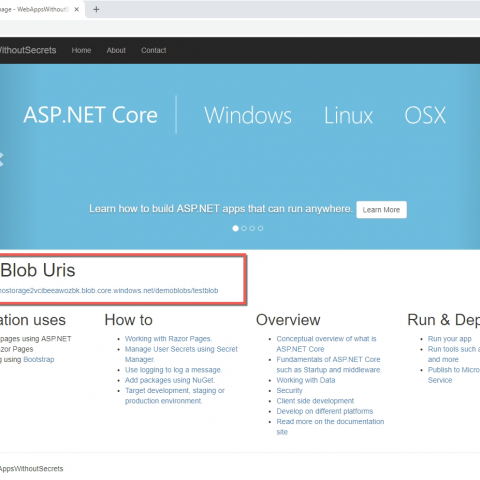Select the fourth carousel indicator dot
This screenshot has width=480, height=480.
[x=261, y=228]
